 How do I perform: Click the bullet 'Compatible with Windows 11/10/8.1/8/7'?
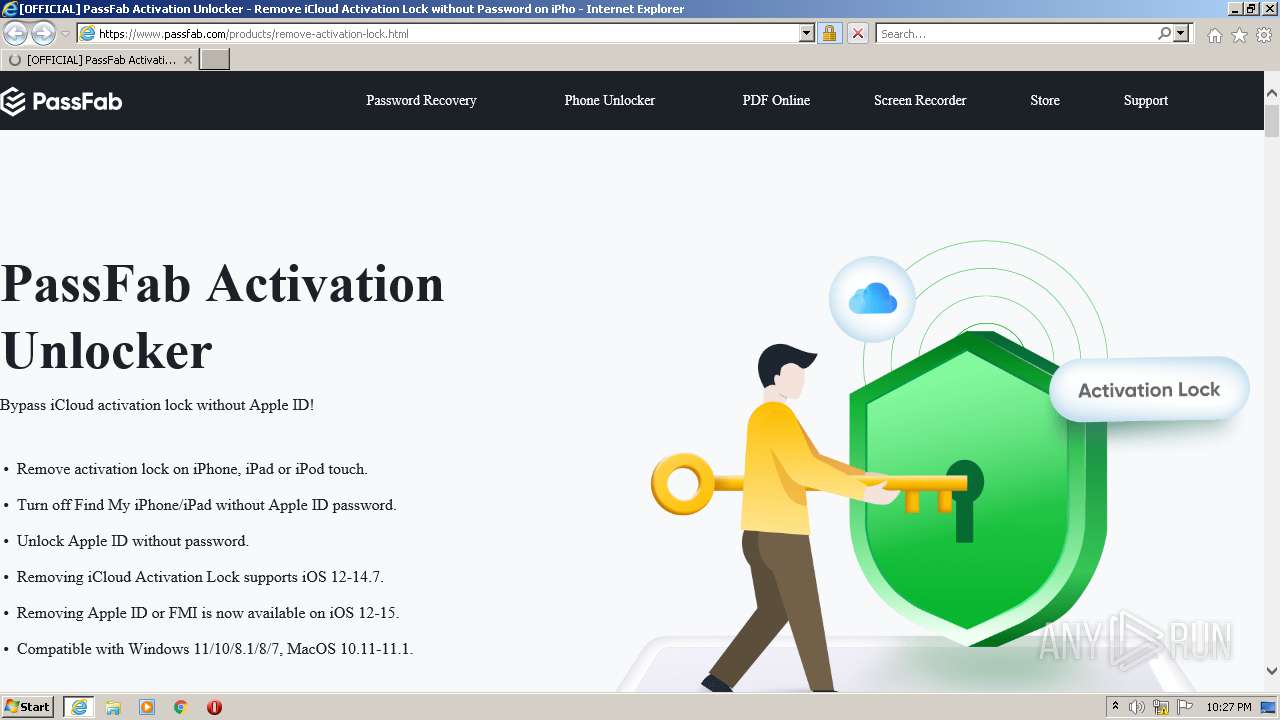215,649
